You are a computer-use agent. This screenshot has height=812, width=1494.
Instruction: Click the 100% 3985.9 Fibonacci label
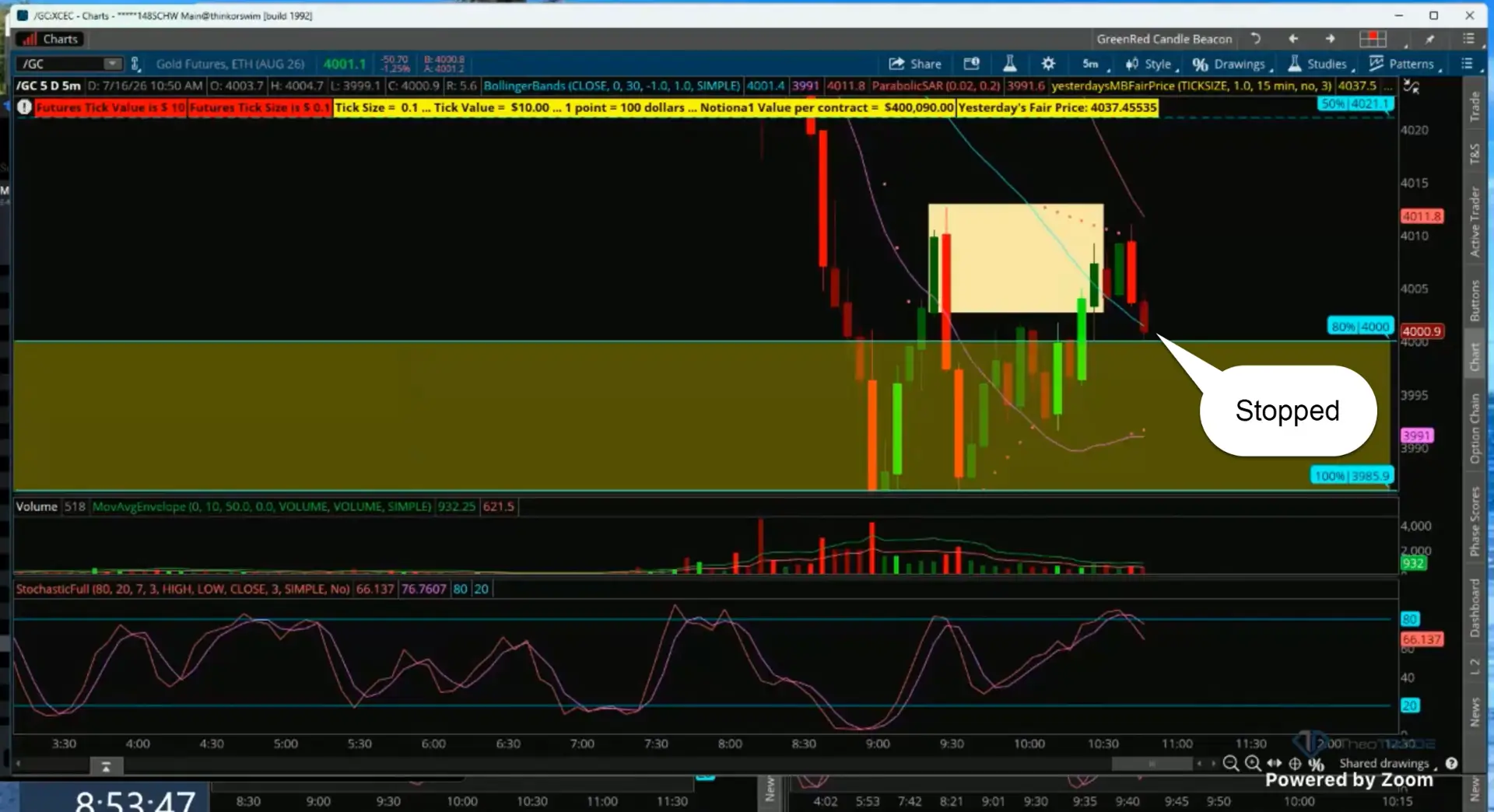(1352, 475)
